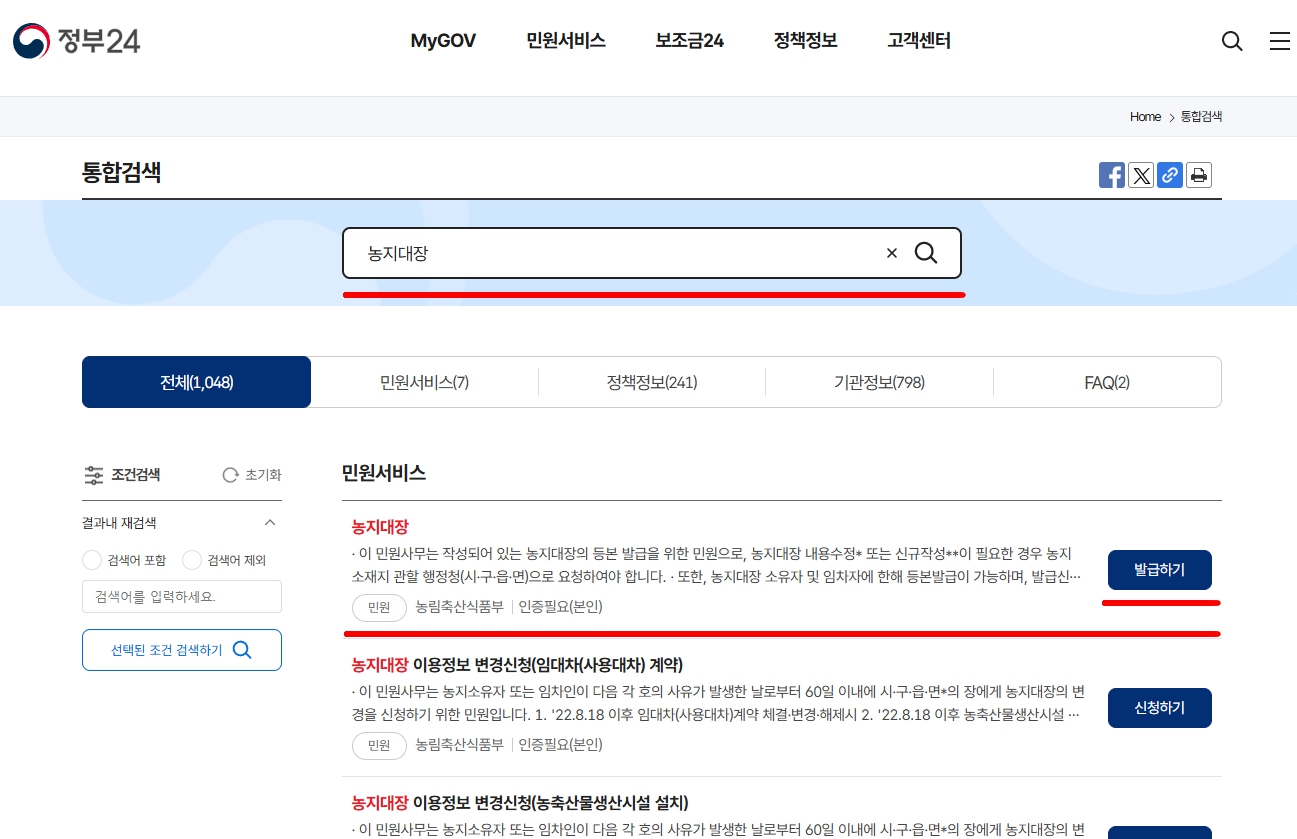The width and height of the screenshot is (1297, 839).
Task: Reset filters with 초기화
Action: click(x=252, y=475)
